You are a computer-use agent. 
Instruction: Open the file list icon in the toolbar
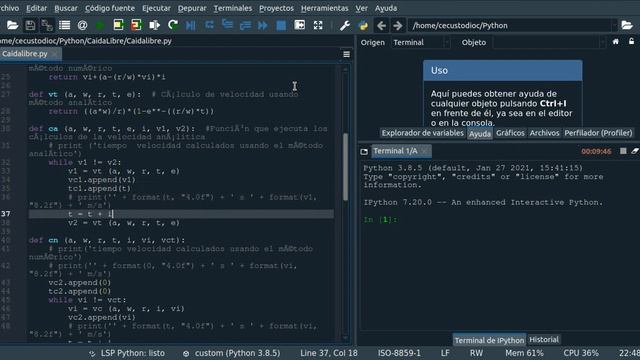(x=64, y=25)
